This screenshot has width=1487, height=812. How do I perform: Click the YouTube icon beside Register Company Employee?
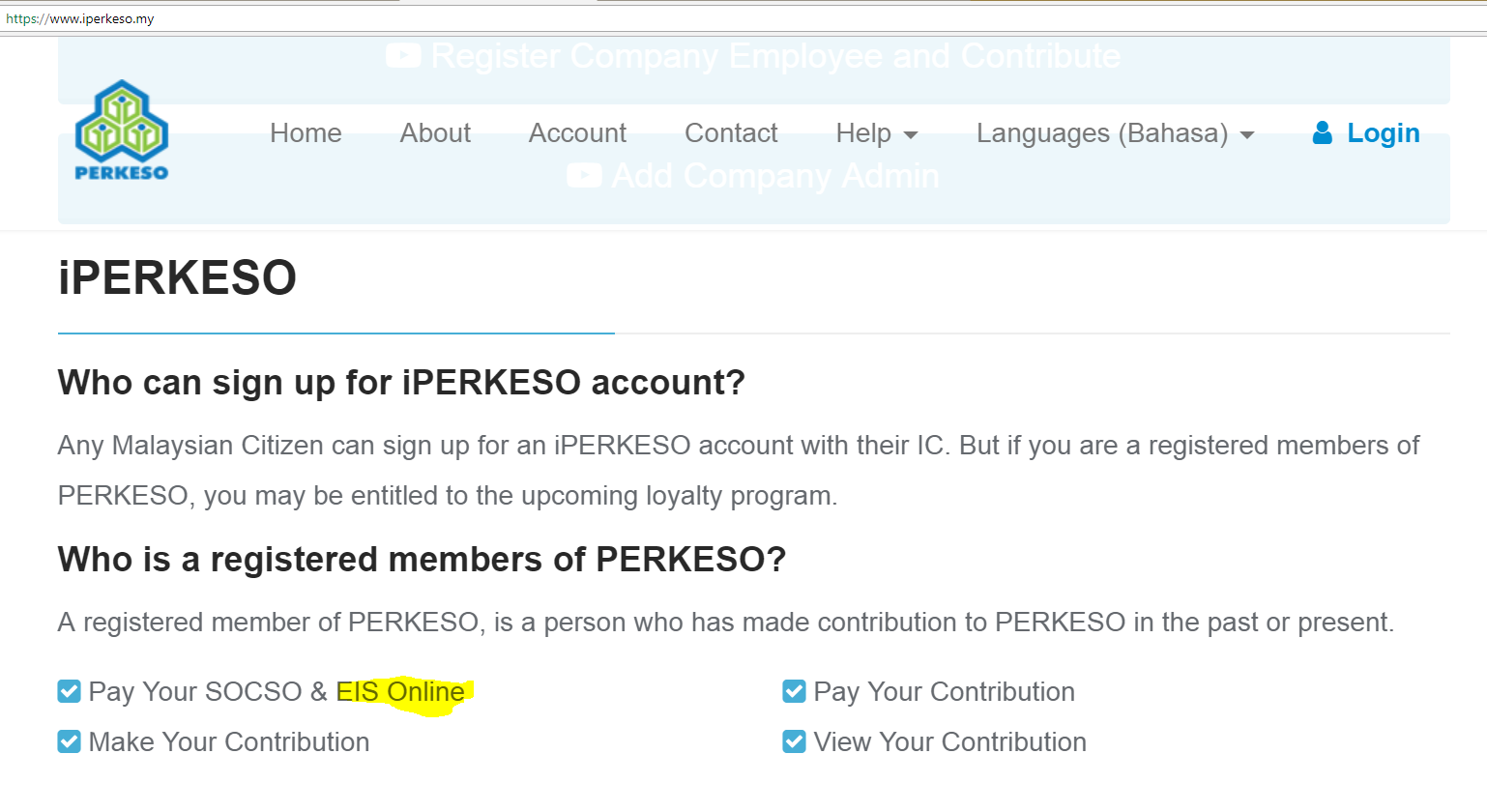point(403,56)
